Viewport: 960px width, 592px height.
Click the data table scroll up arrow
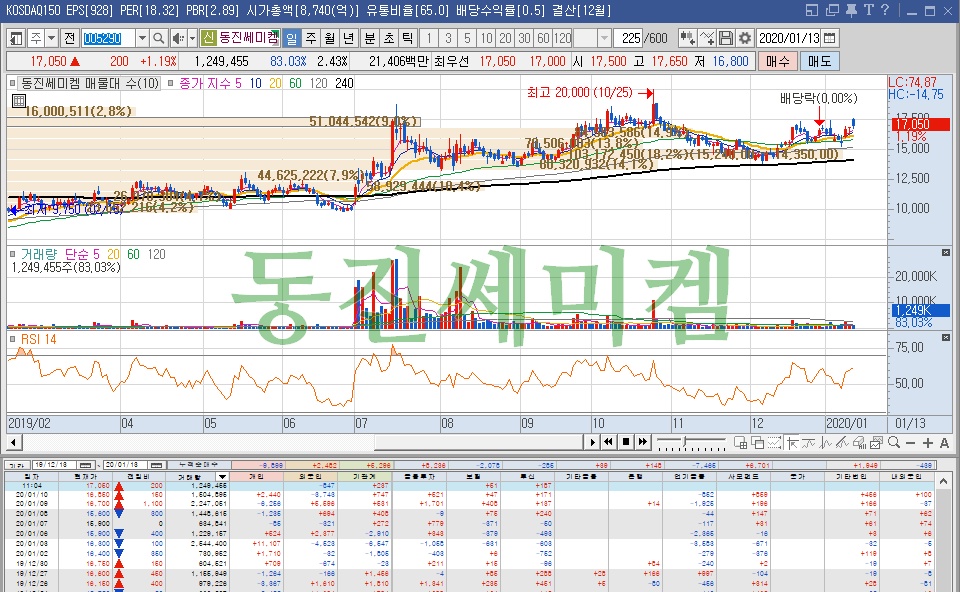point(943,482)
